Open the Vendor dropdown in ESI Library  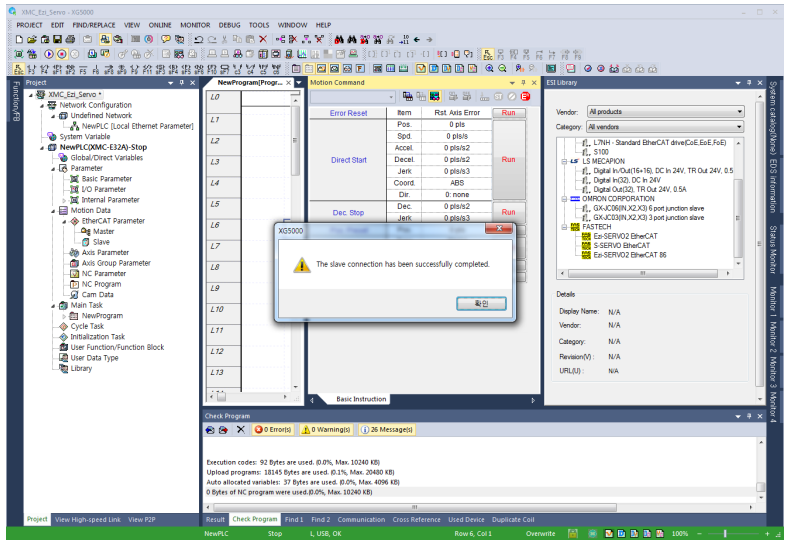(739, 112)
